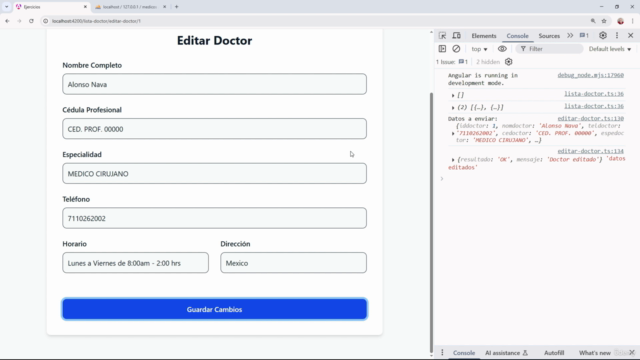Open Default levels dropdown

610,49
